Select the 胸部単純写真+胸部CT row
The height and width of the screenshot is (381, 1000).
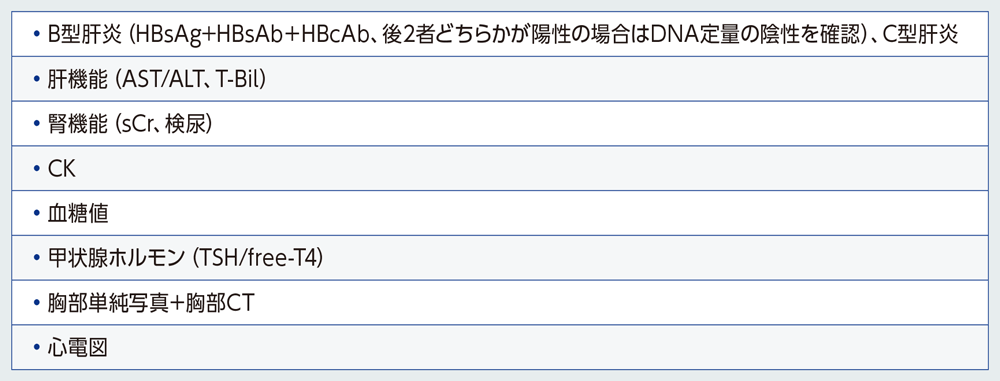click(500, 303)
